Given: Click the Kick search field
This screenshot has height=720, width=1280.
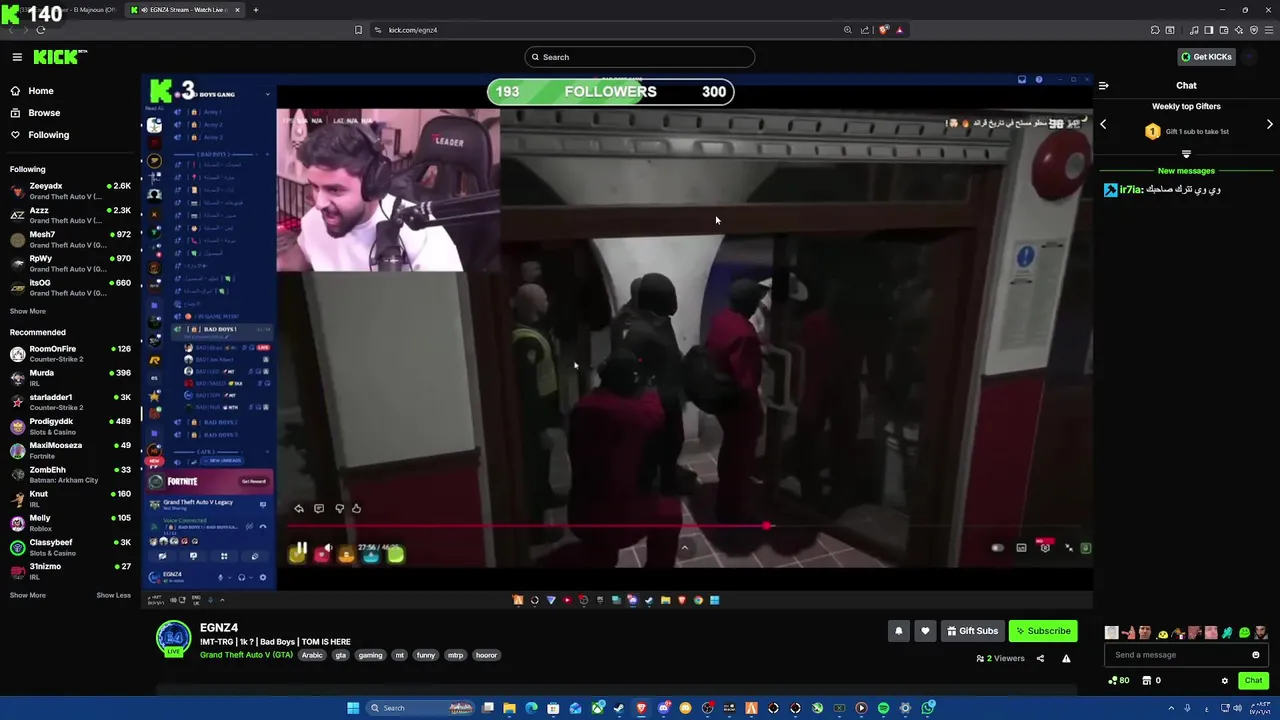Looking at the screenshot, I should pos(640,57).
